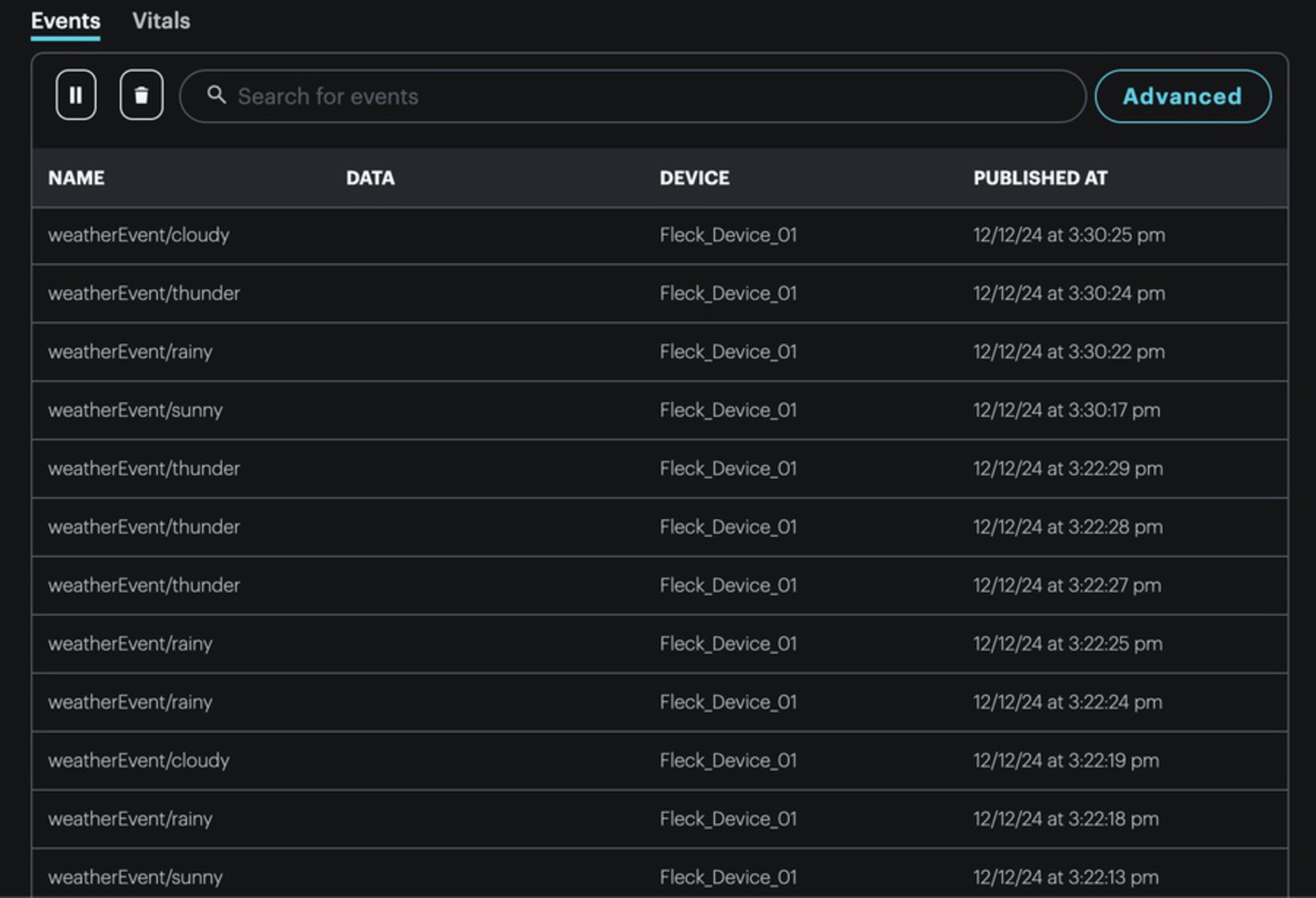Click the NAME column header
The width and height of the screenshot is (1316, 898).
76,178
